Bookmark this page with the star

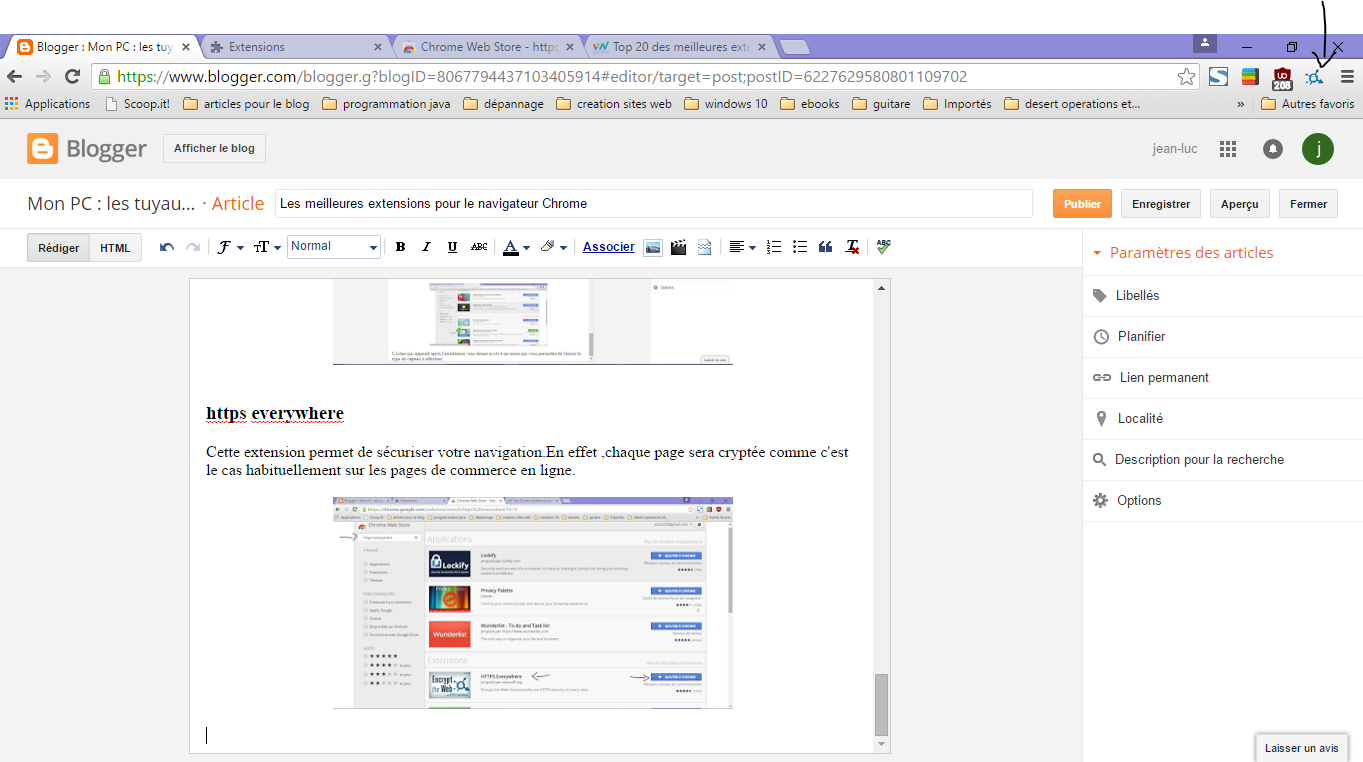pyautogui.click(x=1185, y=77)
